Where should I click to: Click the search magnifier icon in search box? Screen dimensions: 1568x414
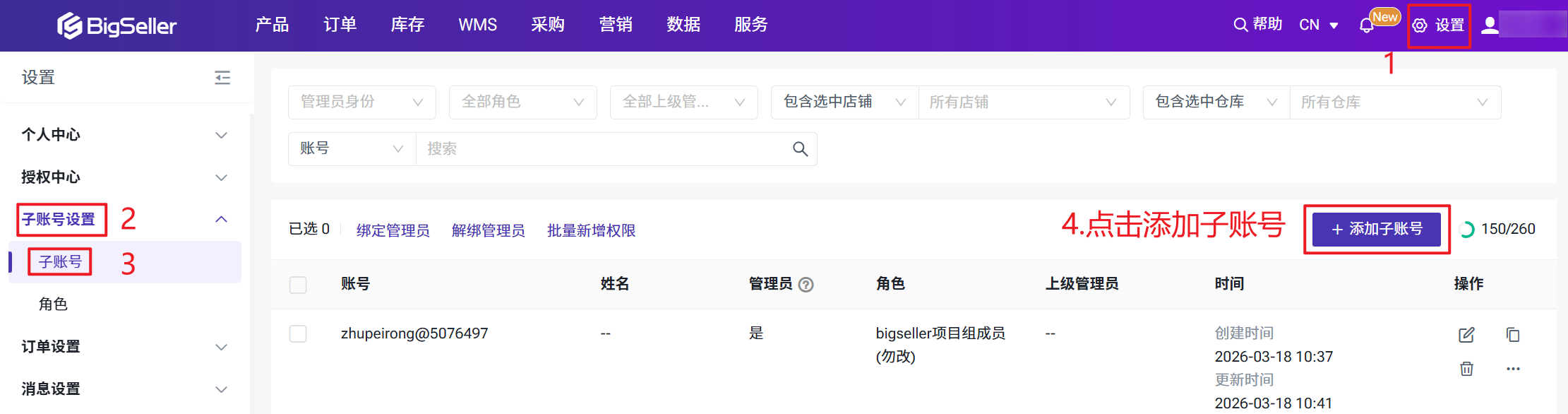[x=799, y=149]
